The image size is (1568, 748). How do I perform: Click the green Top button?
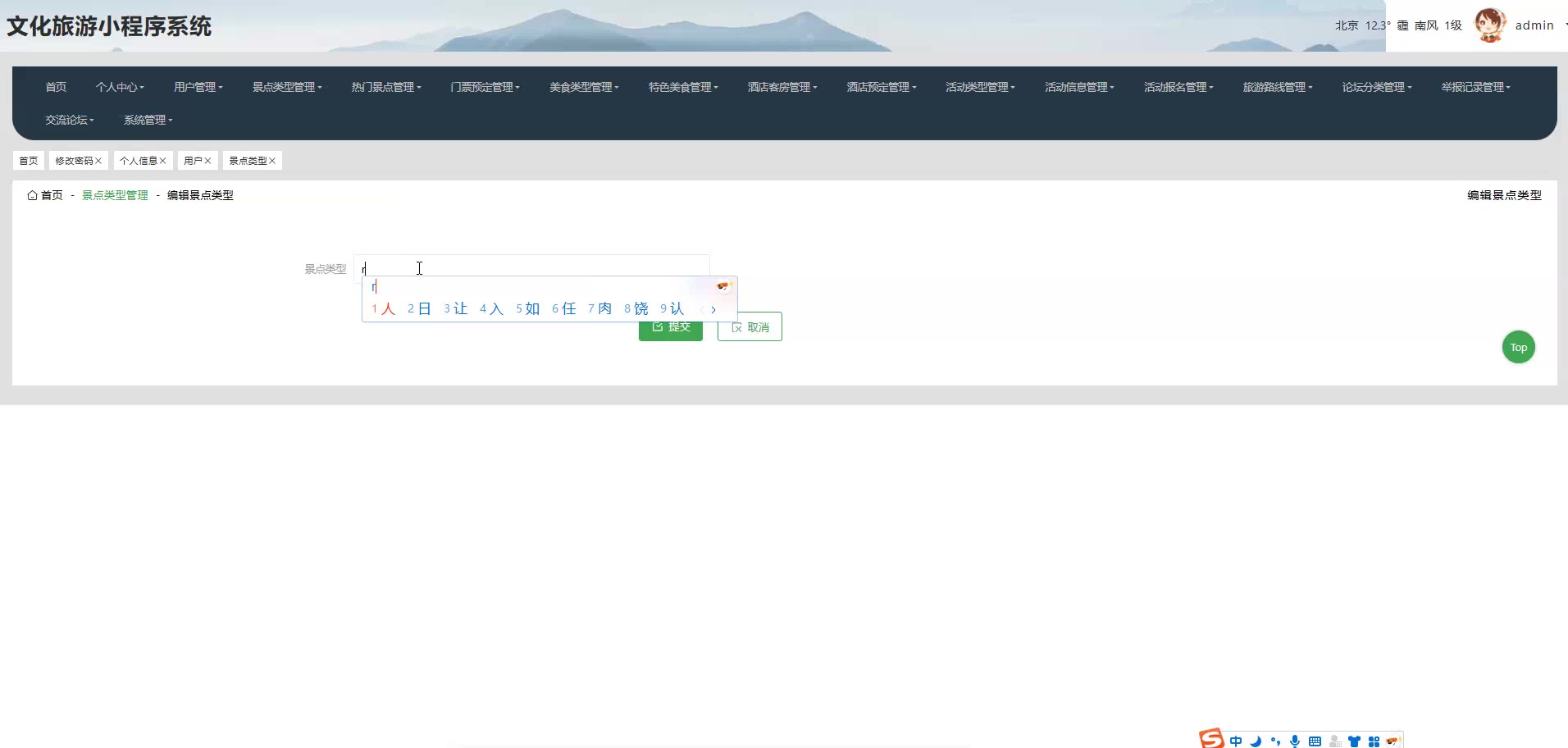(1519, 347)
